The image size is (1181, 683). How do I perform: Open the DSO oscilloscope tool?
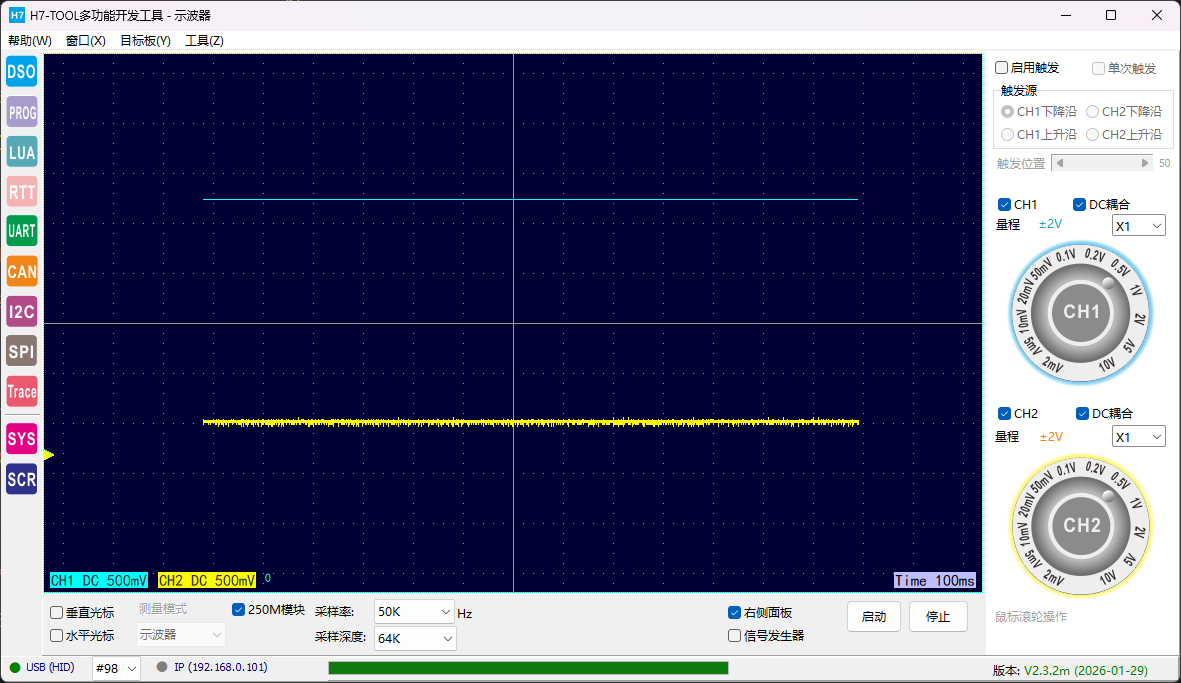(21, 71)
